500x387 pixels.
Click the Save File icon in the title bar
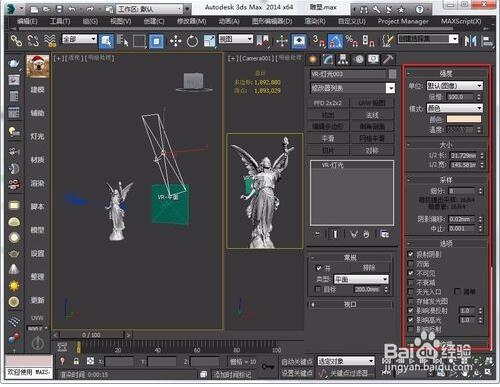click(x=59, y=9)
